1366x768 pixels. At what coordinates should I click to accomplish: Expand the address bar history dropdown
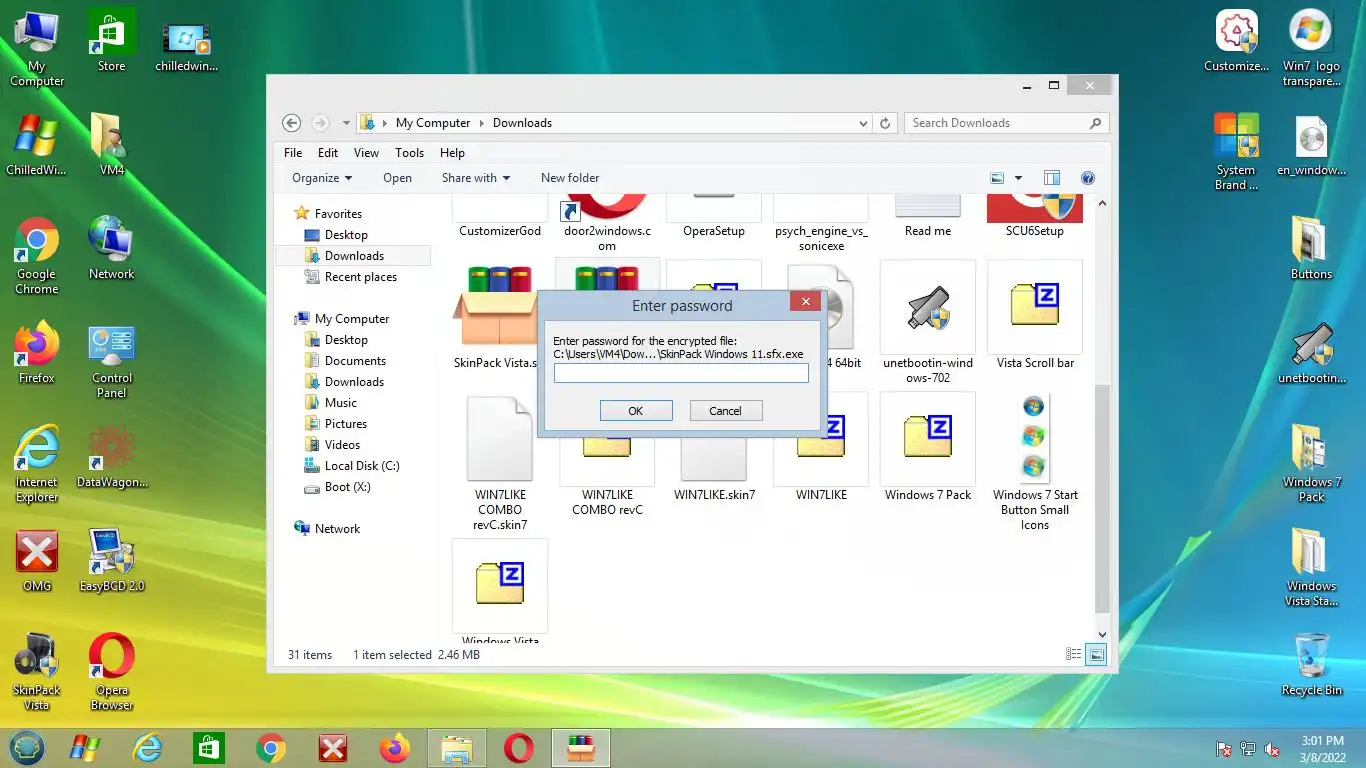click(863, 123)
